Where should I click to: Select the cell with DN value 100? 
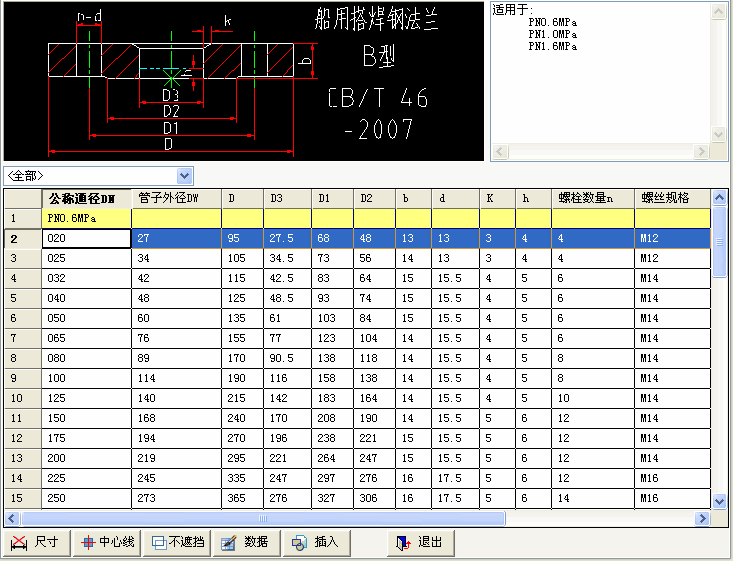click(x=87, y=378)
